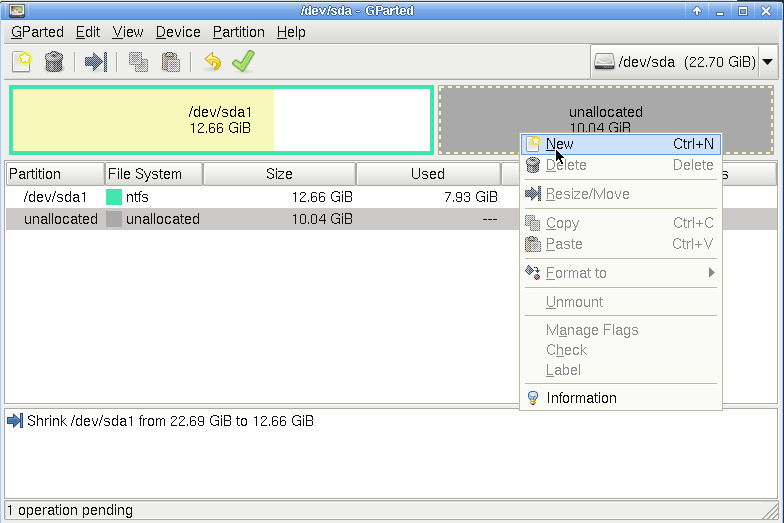Choose Copy in the context menu

coord(620,223)
